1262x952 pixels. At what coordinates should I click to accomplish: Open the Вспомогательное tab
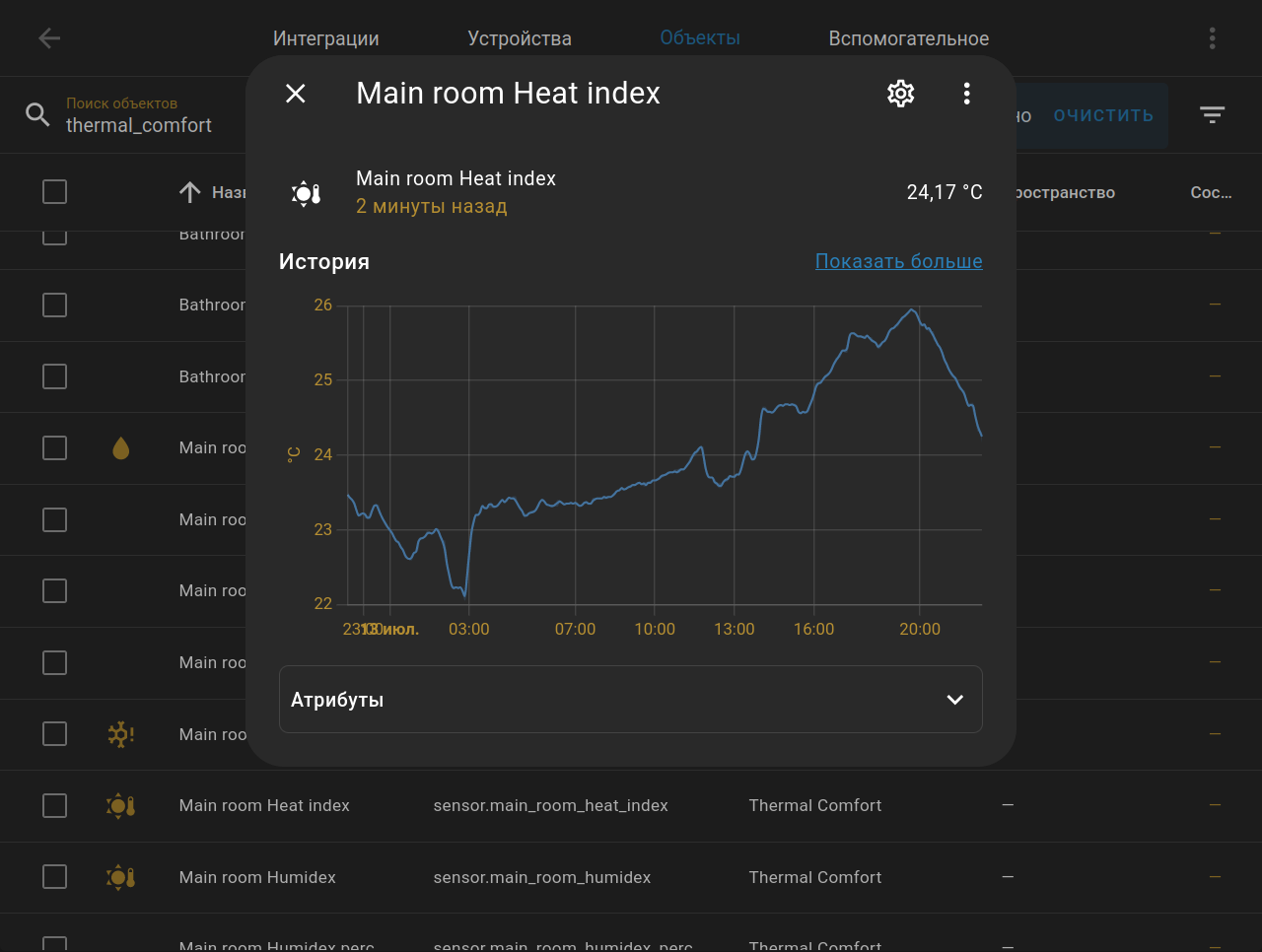click(x=909, y=38)
